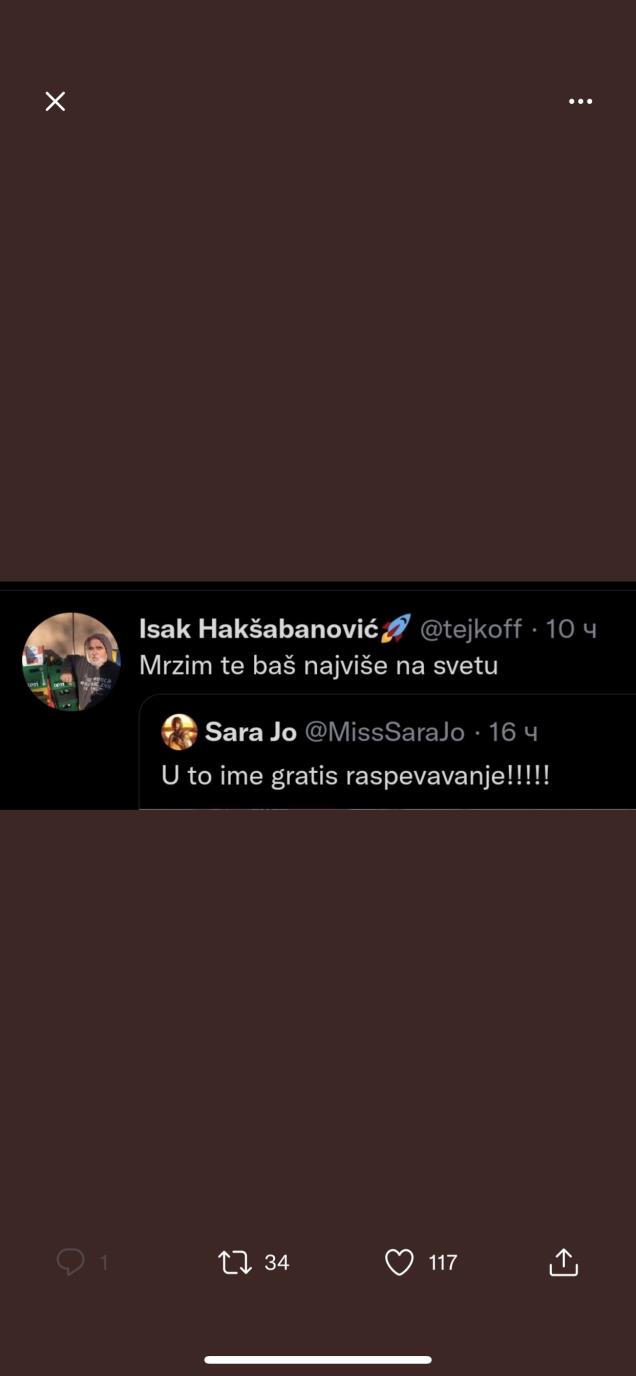The height and width of the screenshot is (1376, 636).
Task: Click the retweet count 34
Action: click(x=277, y=1263)
